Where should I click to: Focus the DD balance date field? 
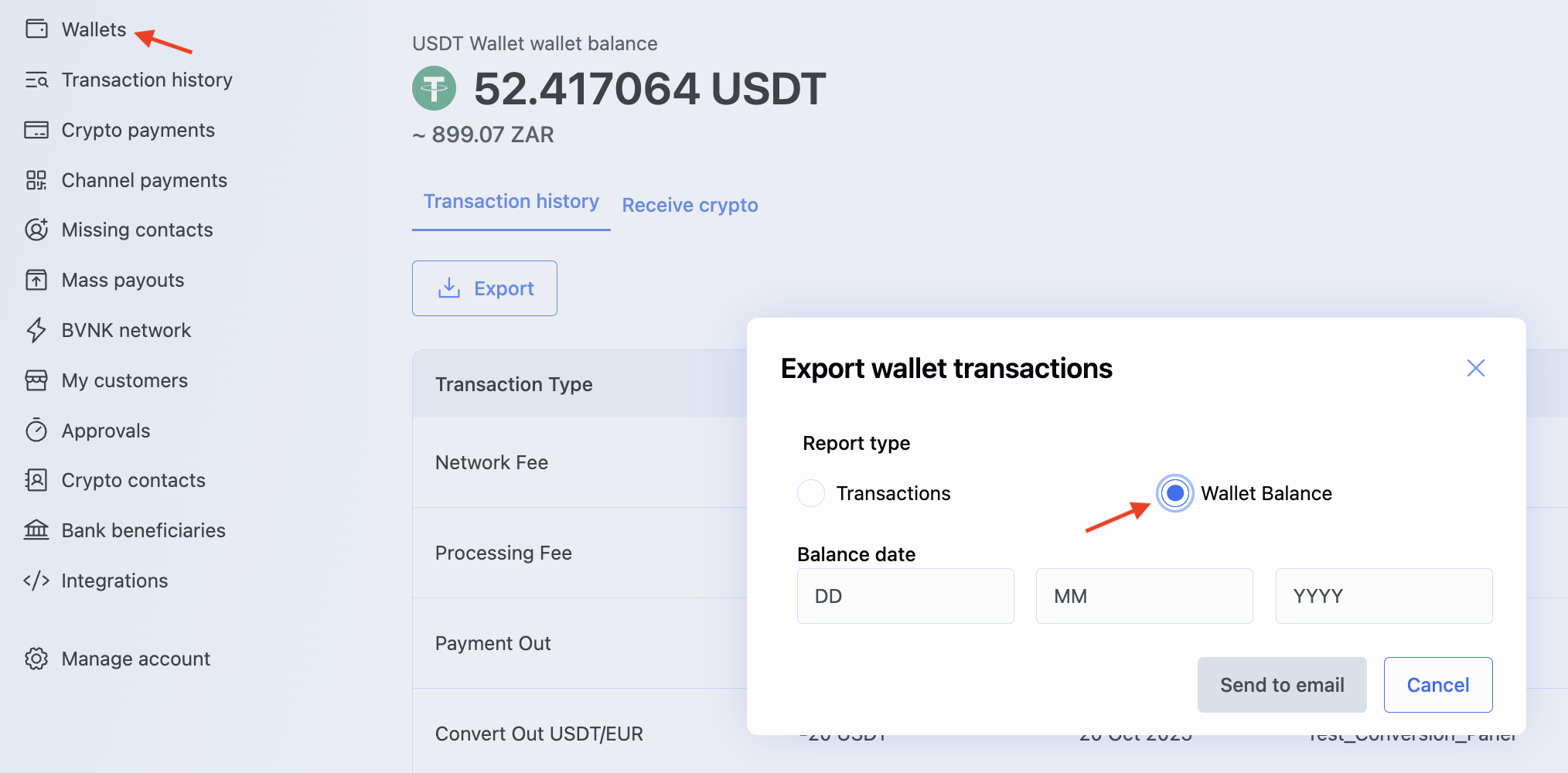[905, 596]
